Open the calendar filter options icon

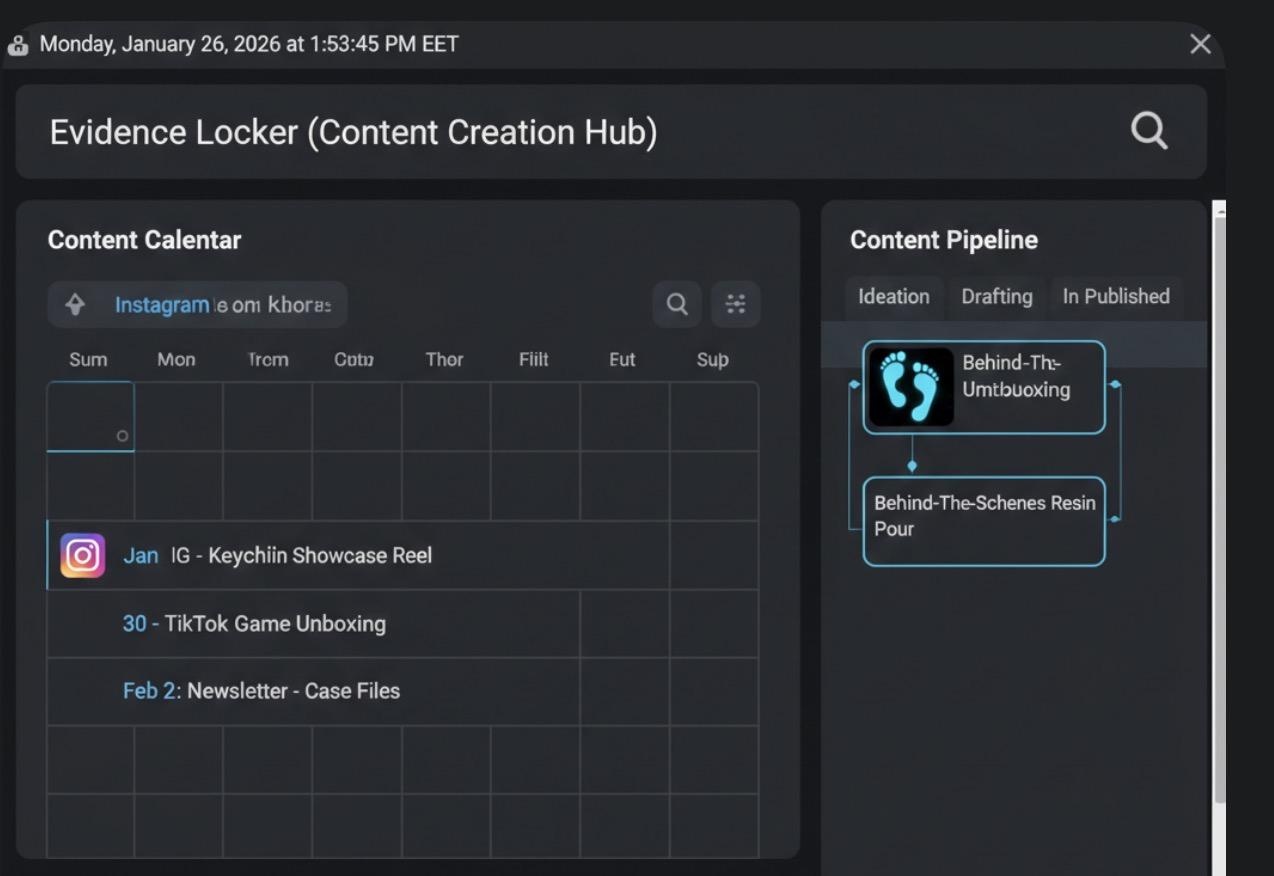click(x=736, y=304)
